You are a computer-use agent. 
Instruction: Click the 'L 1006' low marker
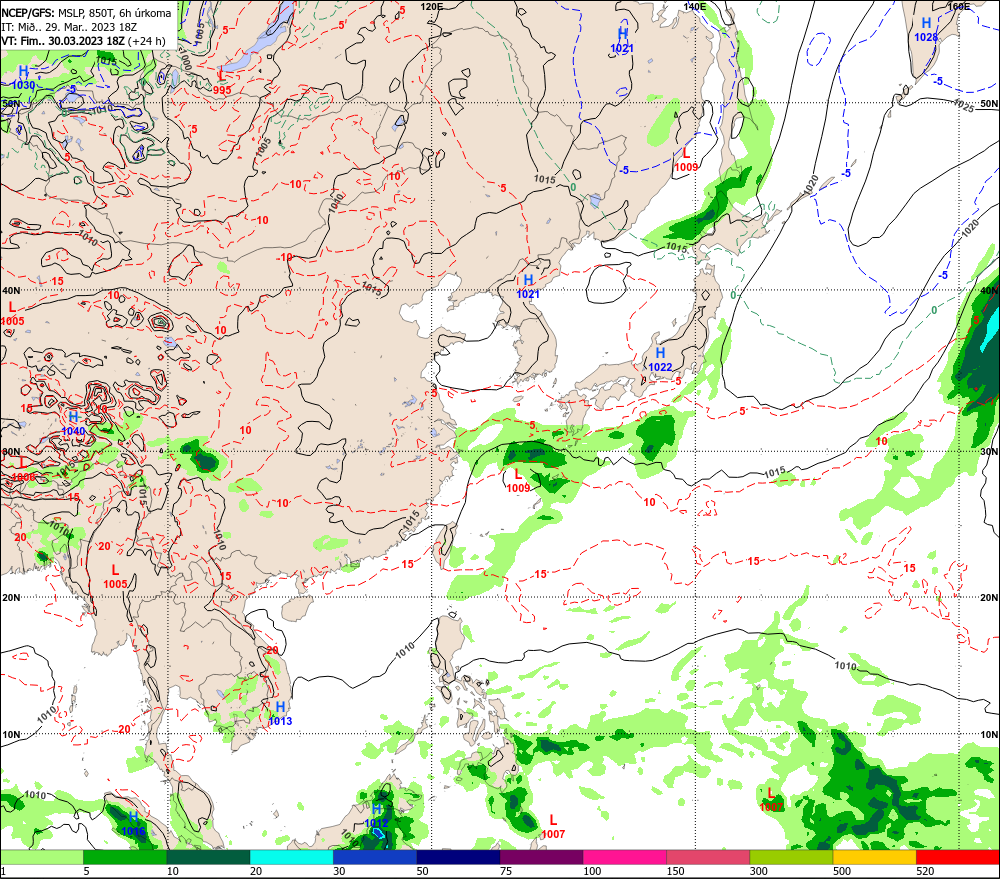(x=23, y=469)
